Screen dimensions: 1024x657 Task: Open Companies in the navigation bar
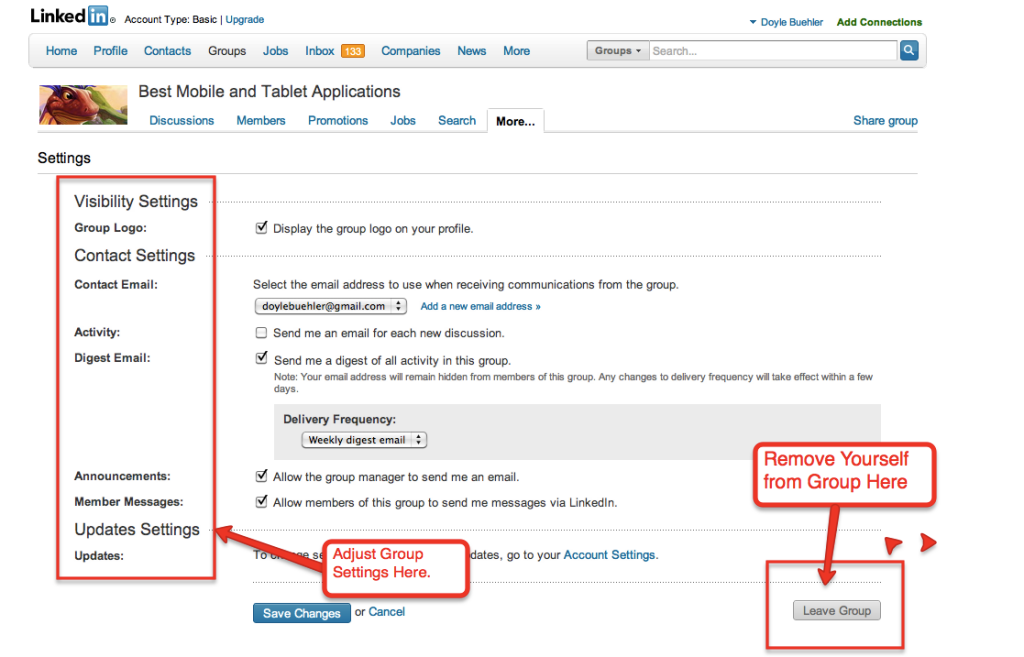tap(411, 51)
